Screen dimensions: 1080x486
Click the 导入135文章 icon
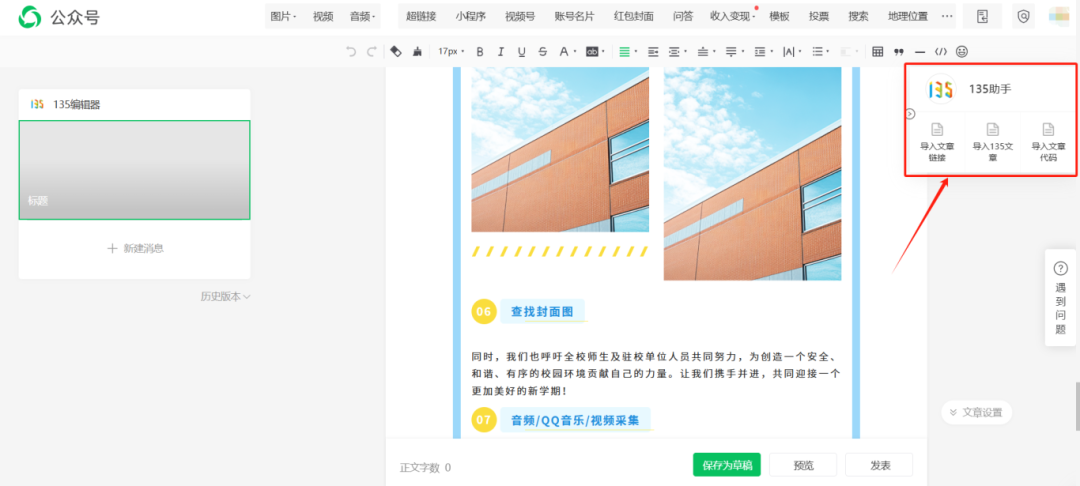click(x=993, y=129)
